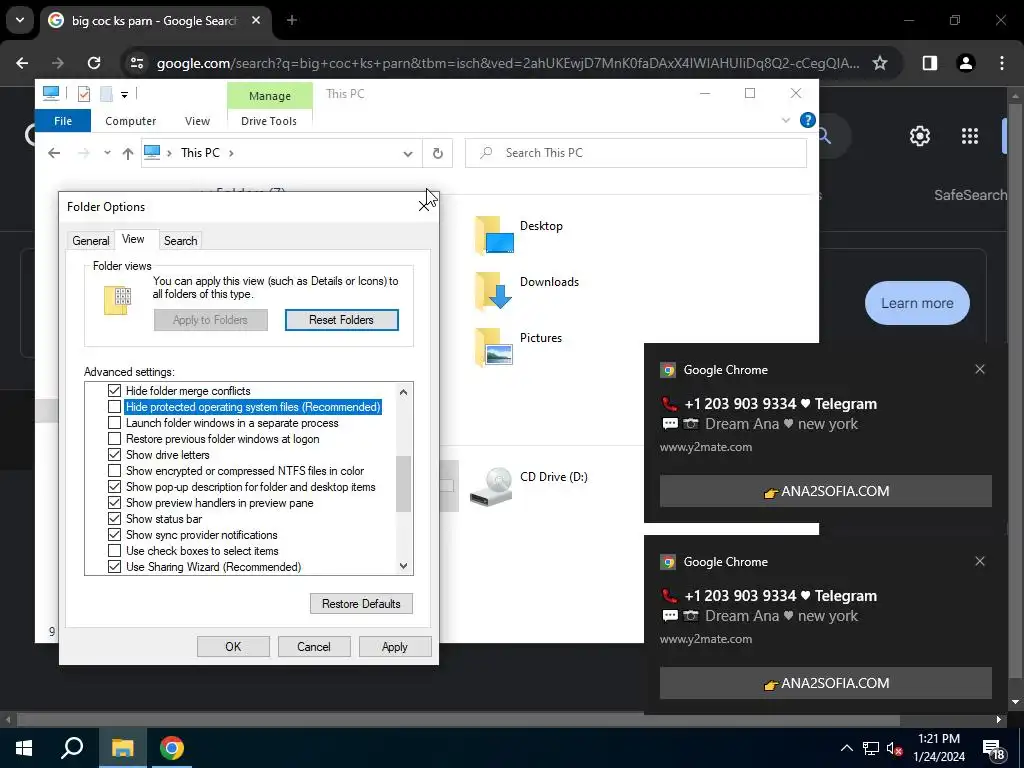Viewport: 1024px width, 768px height.
Task: Reload the Chrome page
Action: tap(94, 63)
